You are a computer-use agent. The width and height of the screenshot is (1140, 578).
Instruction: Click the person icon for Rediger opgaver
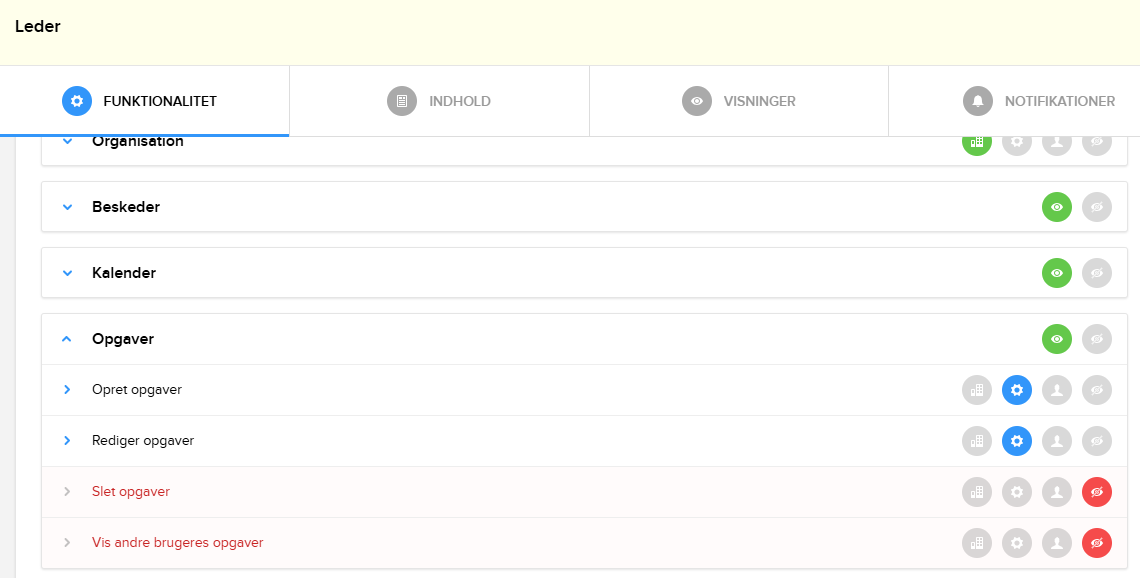pyautogui.click(x=1057, y=441)
